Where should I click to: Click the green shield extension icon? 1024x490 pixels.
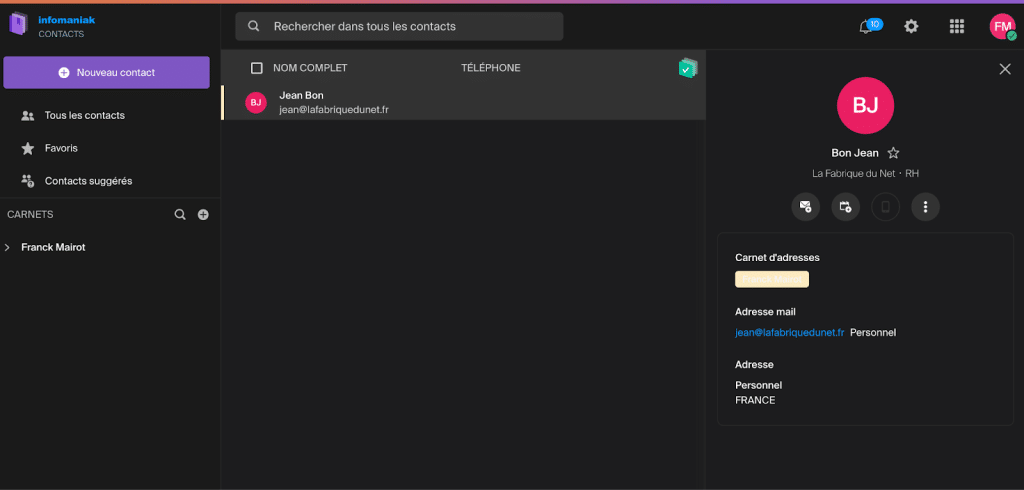click(x=687, y=68)
